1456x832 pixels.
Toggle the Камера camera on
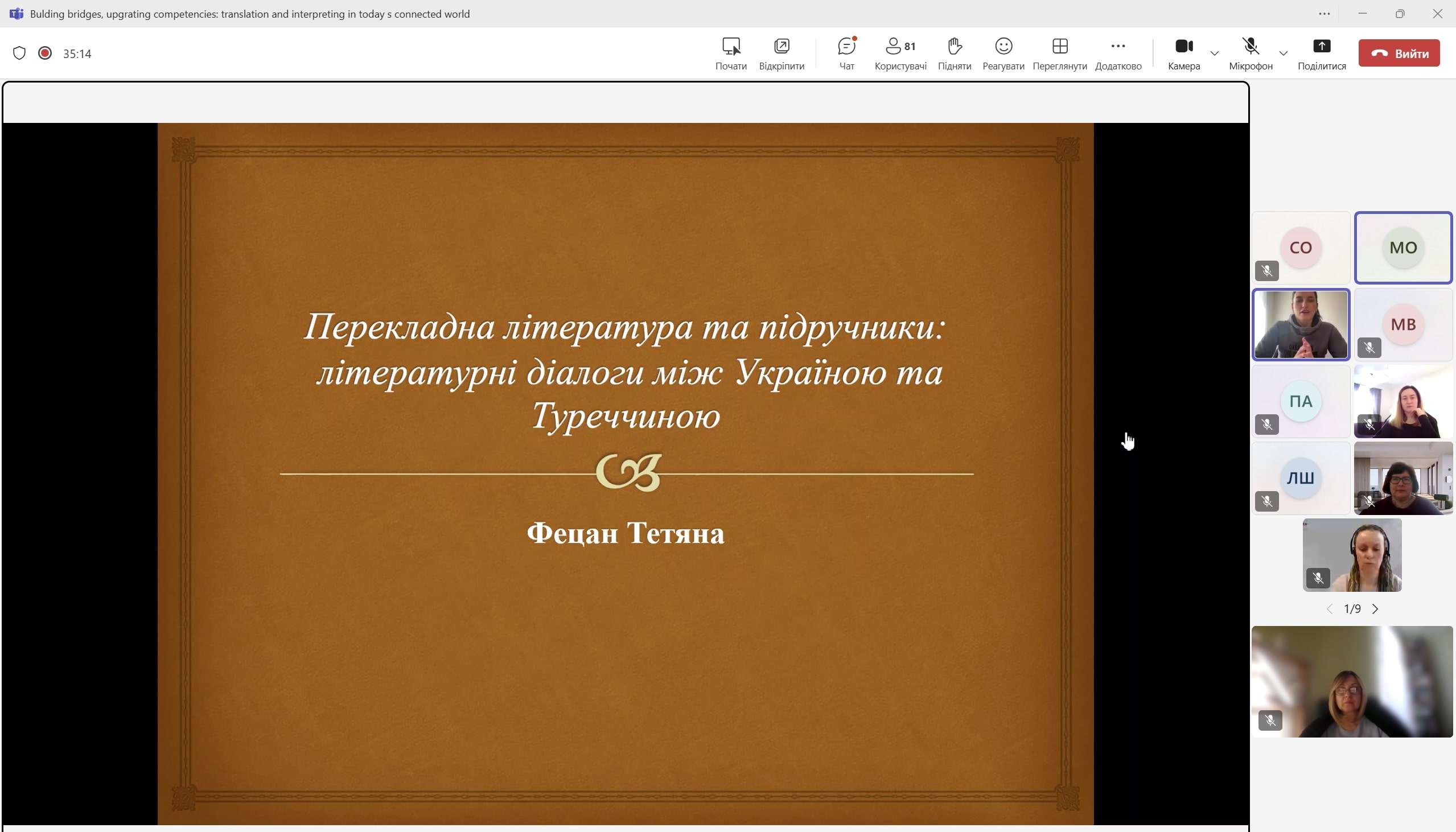[x=1183, y=46]
